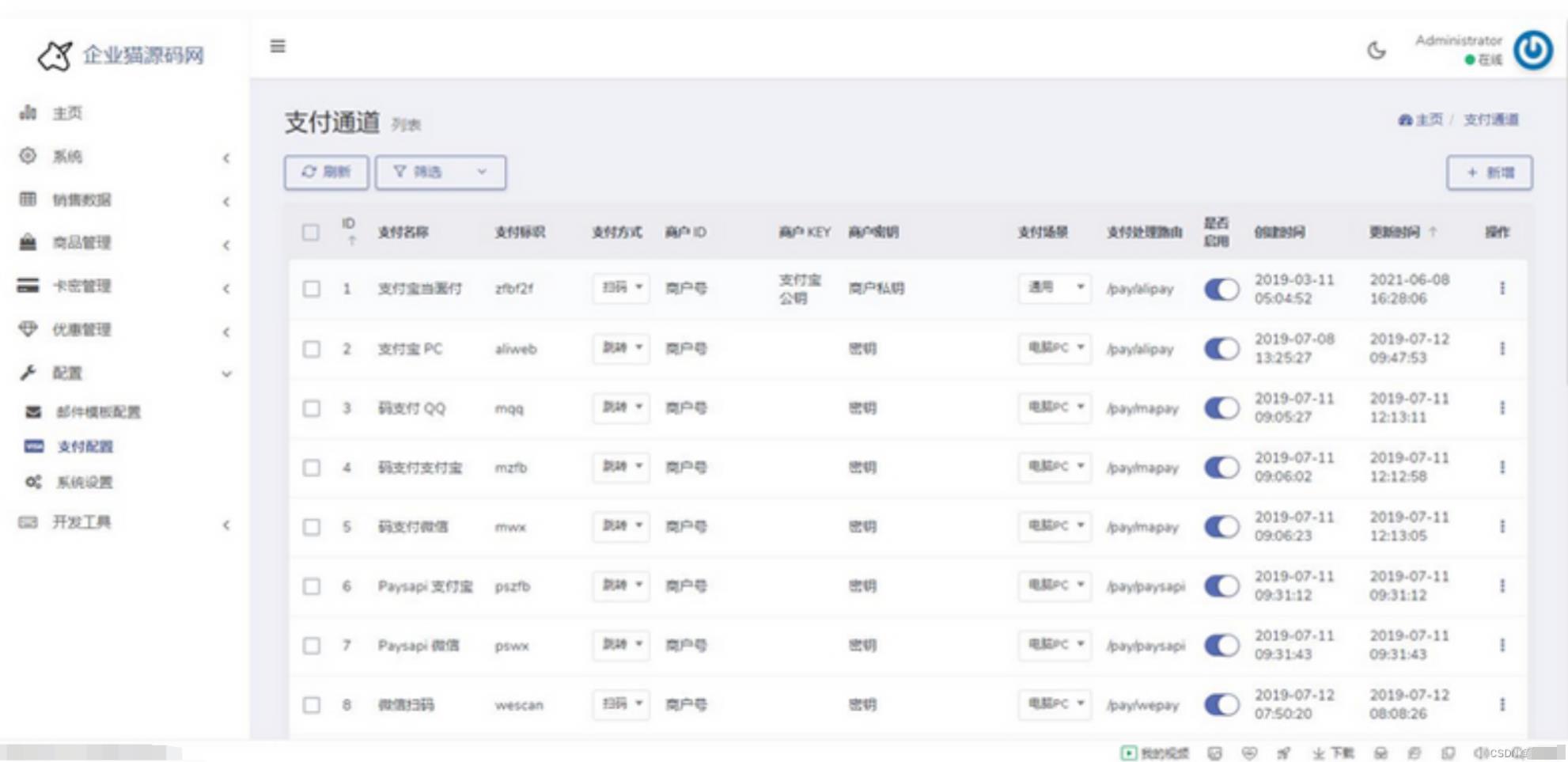The image size is (1568, 762).
Task: Expand 商品管理 sidebar menu
Action: pyautogui.click(x=127, y=243)
